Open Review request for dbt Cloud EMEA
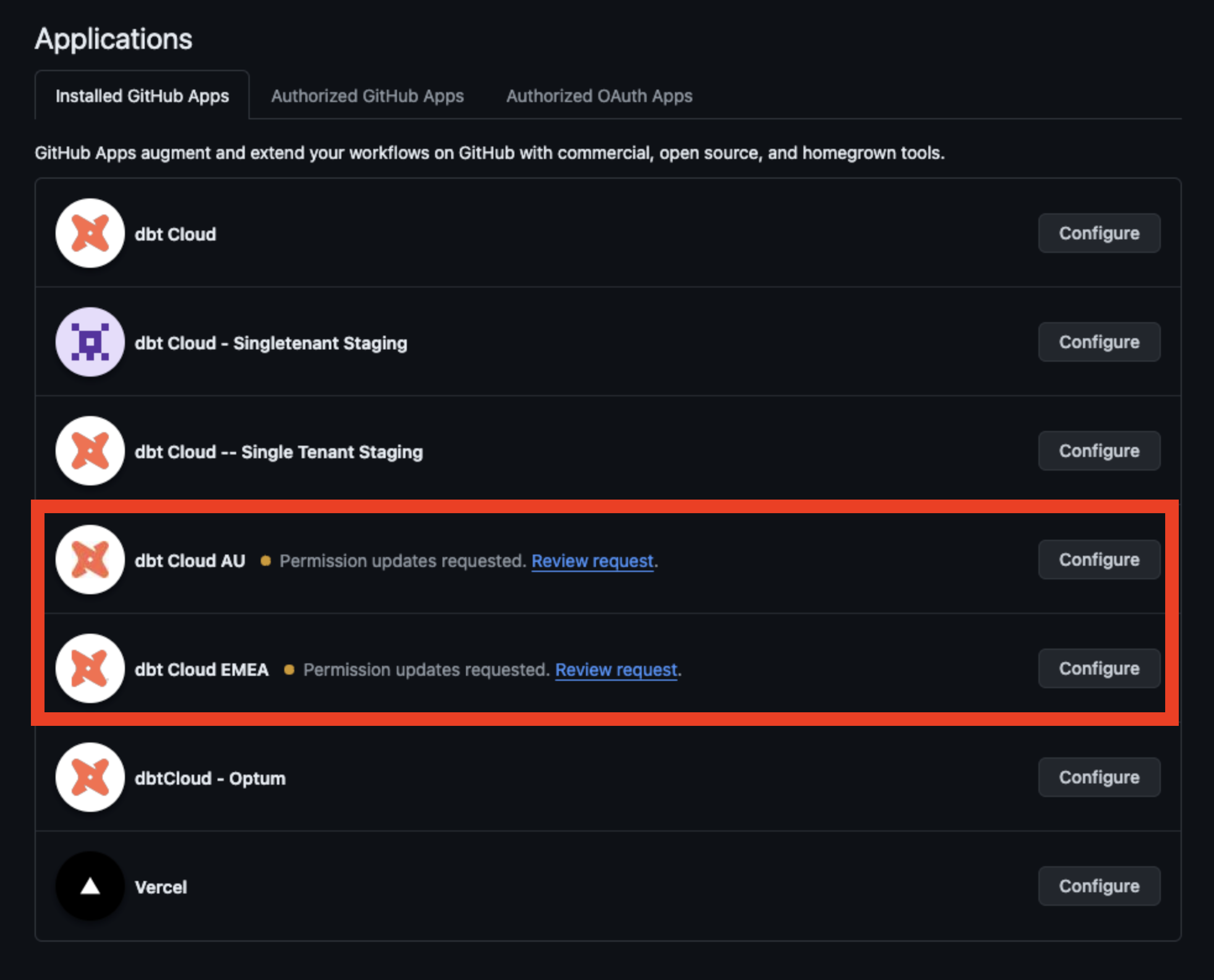 (616, 670)
